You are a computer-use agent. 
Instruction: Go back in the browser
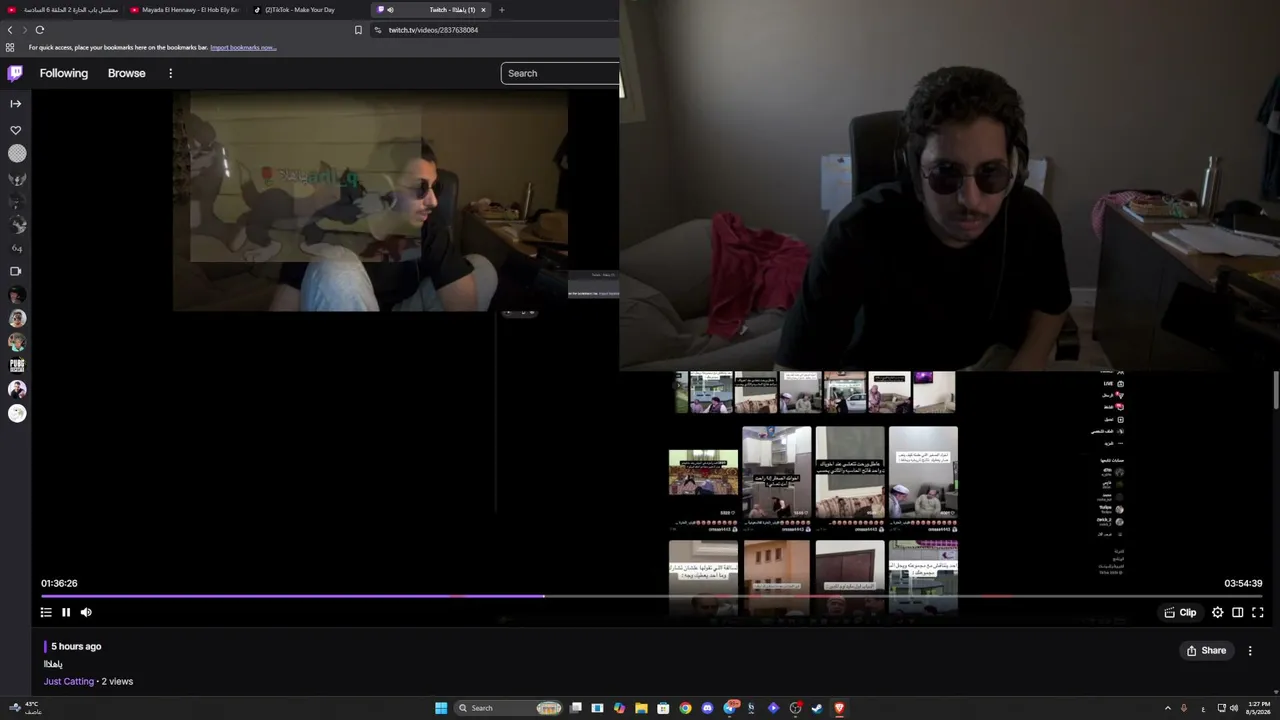click(x=10, y=30)
